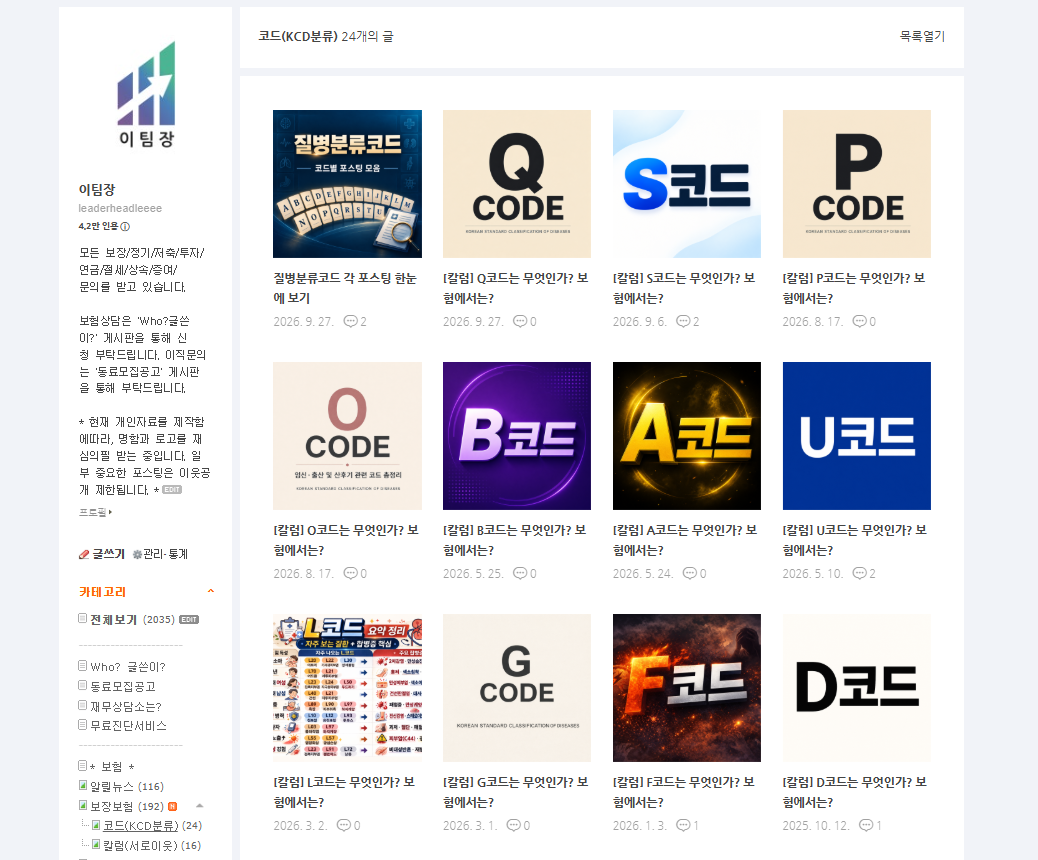Open the 동료모집공고 board link
Image resolution: width=1038 pixels, height=860 pixels.
(122, 687)
